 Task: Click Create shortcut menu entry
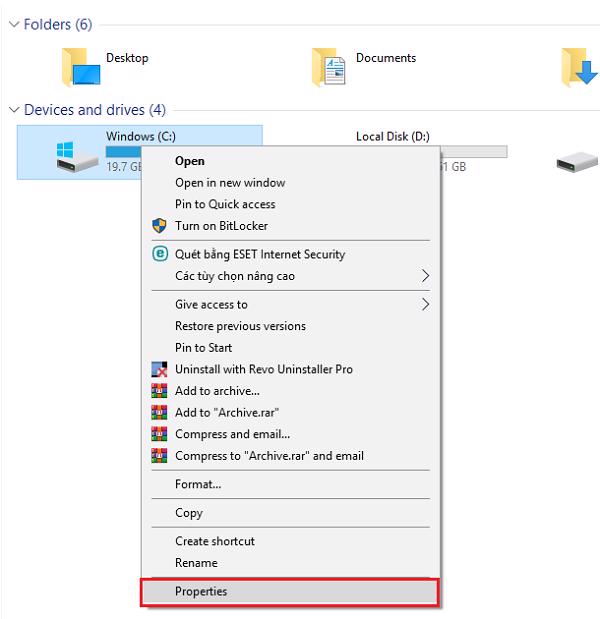(x=215, y=541)
